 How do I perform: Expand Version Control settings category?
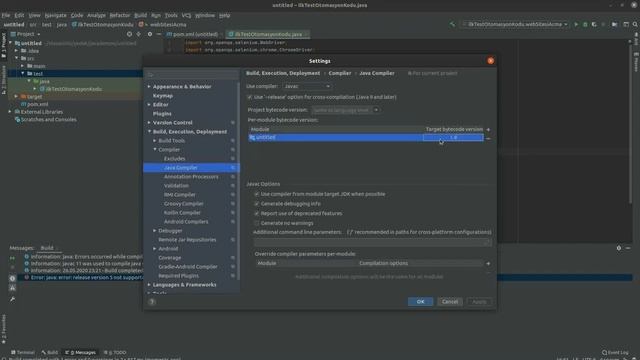149,122
